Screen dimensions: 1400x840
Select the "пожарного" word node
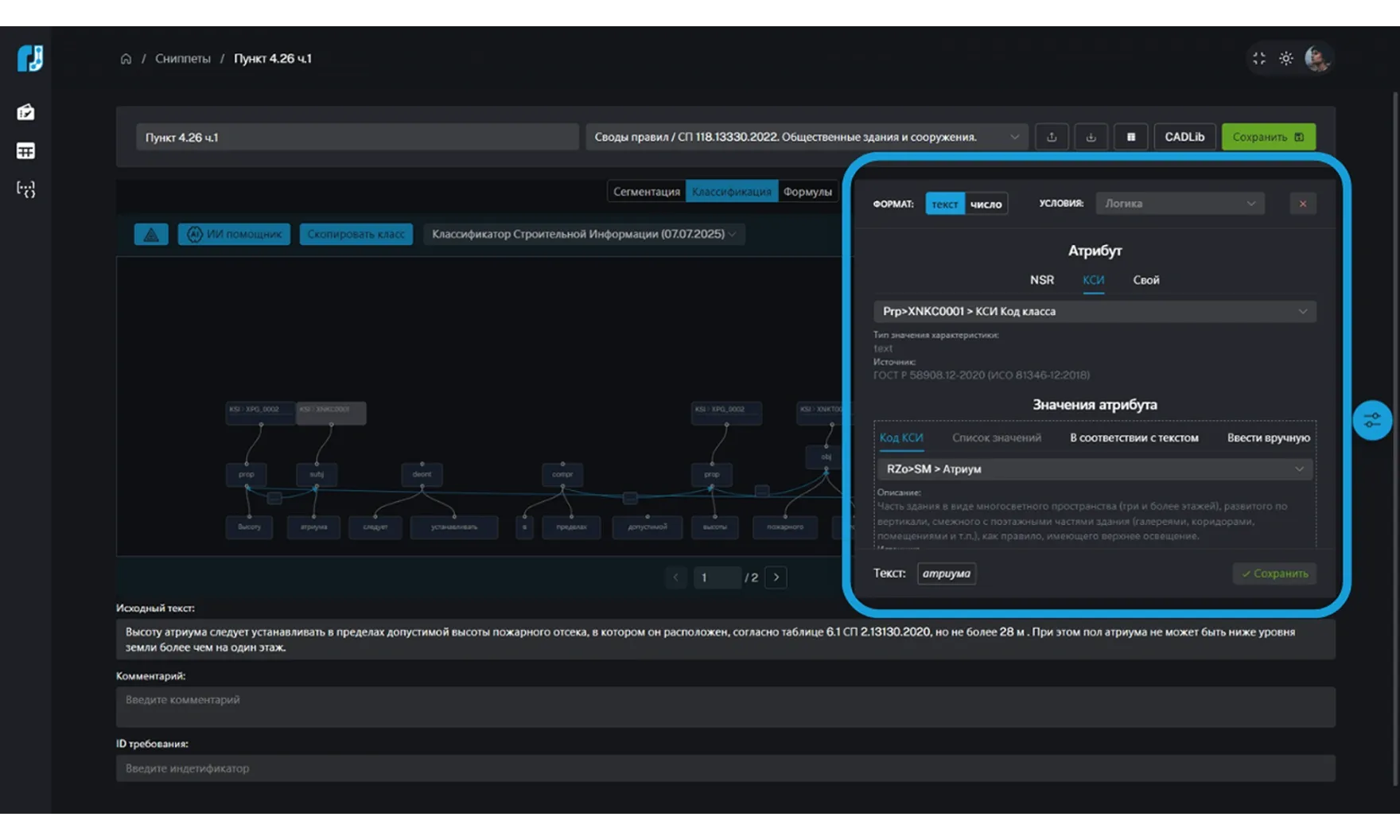(785, 527)
